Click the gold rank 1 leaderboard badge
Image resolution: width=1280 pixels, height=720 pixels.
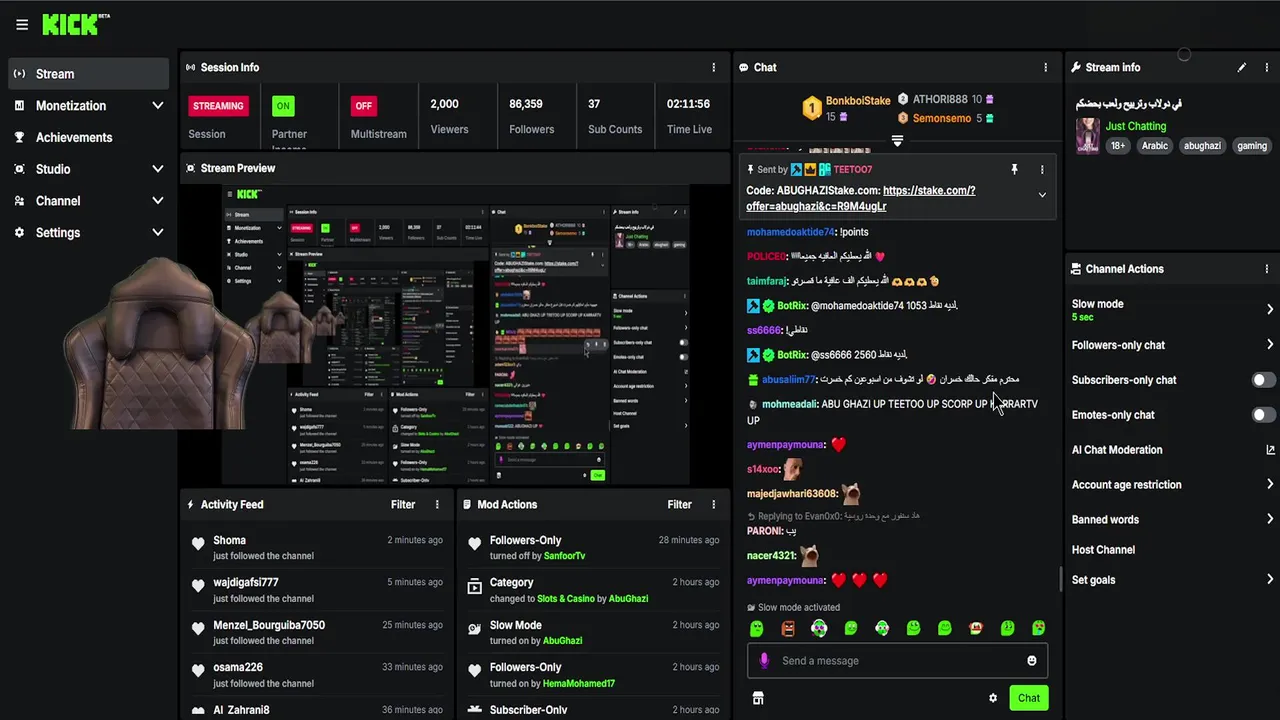click(x=812, y=107)
